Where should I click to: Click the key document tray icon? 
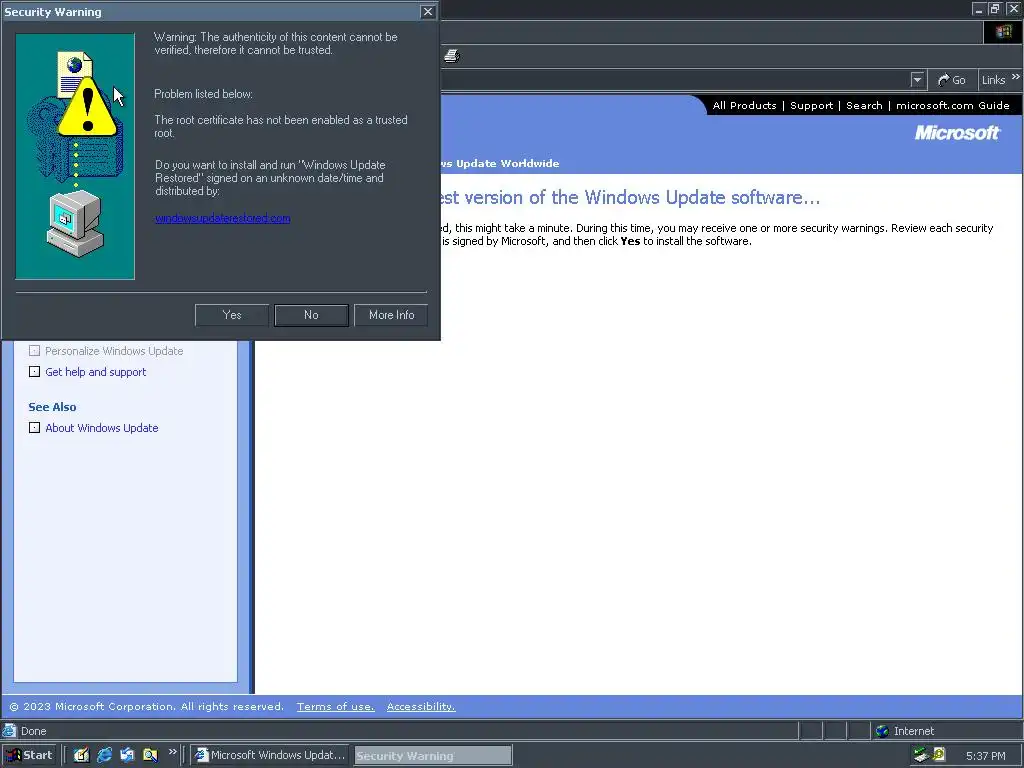pos(939,755)
